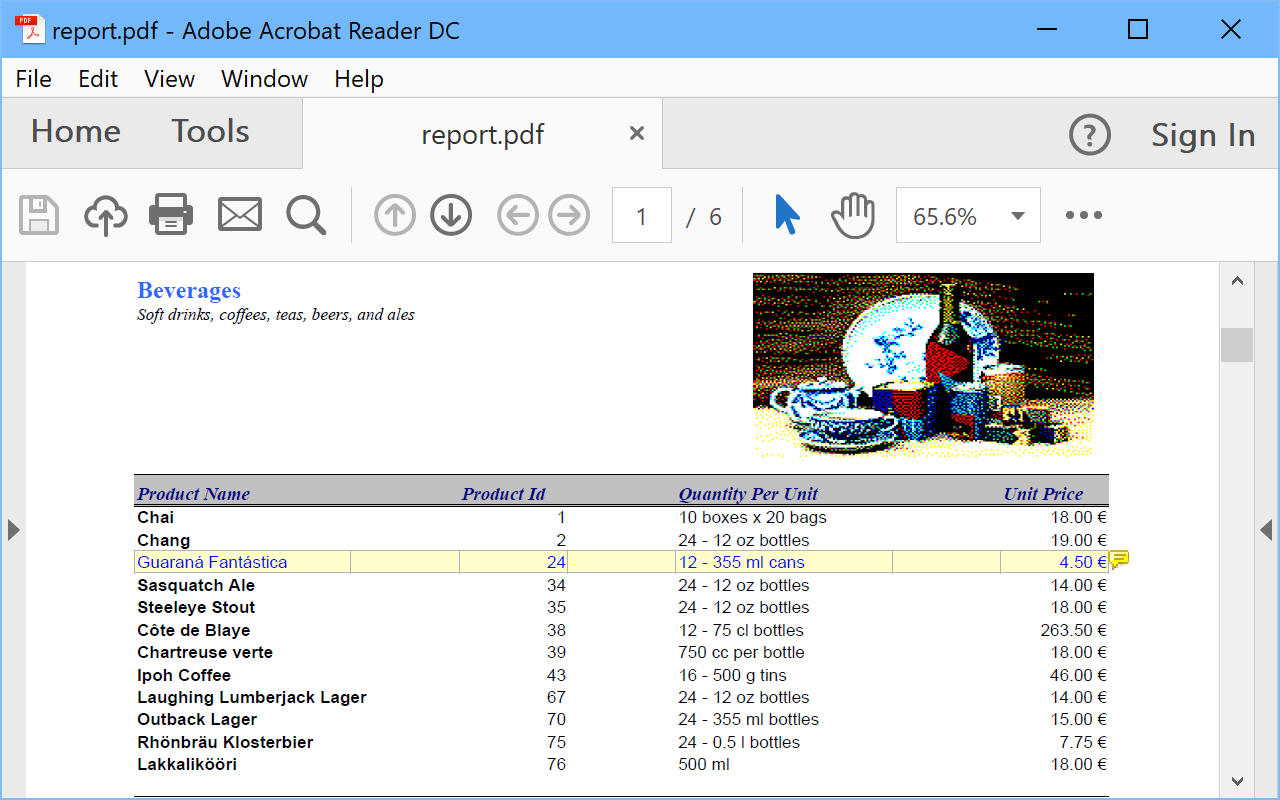
Task: Click the Save file icon
Action: [x=39, y=215]
